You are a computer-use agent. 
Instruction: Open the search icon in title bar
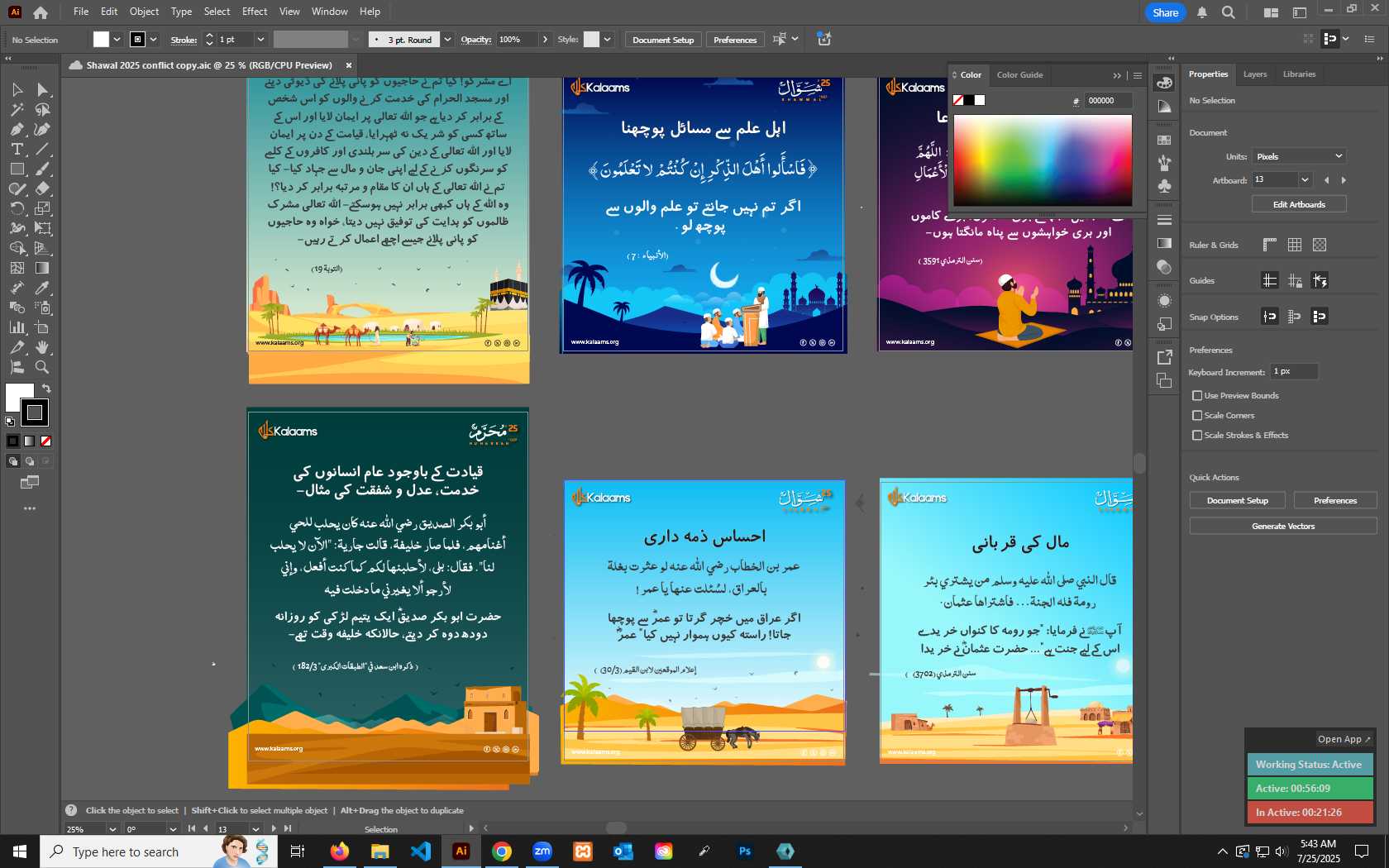pyautogui.click(x=1229, y=12)
